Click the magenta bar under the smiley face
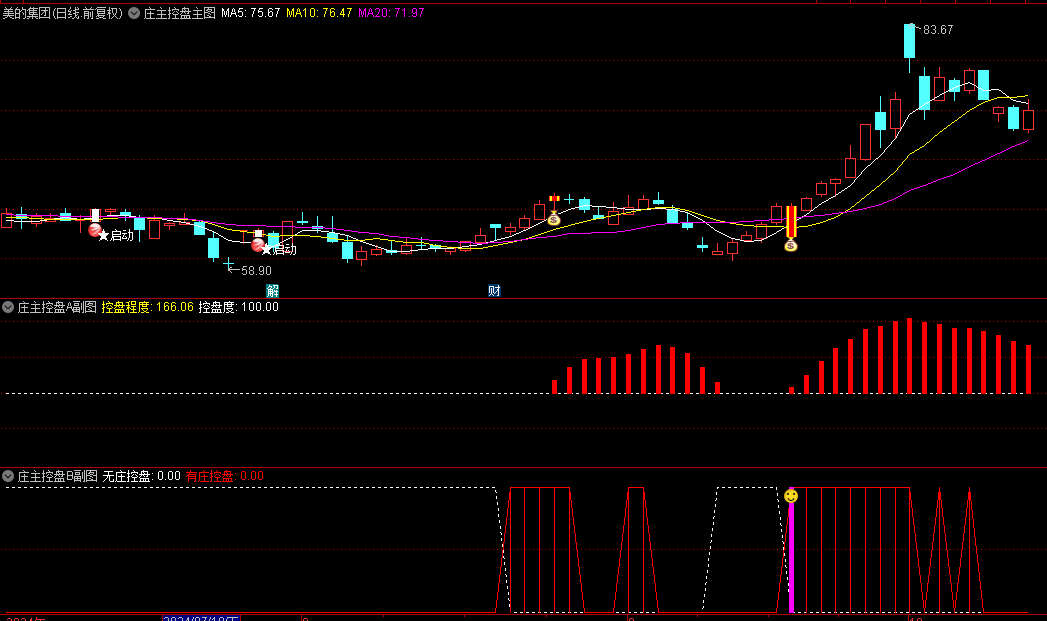 (x=791, y=558)
